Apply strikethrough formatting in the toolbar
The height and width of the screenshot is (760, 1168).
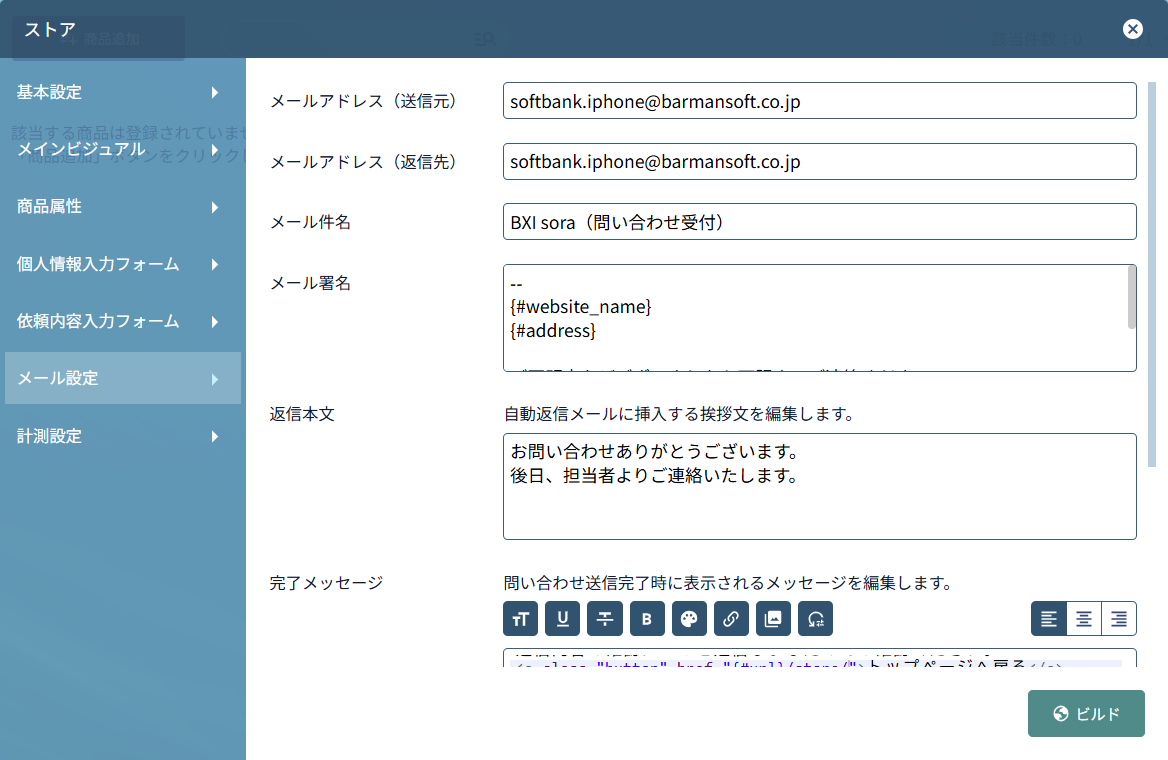point(605,618)
